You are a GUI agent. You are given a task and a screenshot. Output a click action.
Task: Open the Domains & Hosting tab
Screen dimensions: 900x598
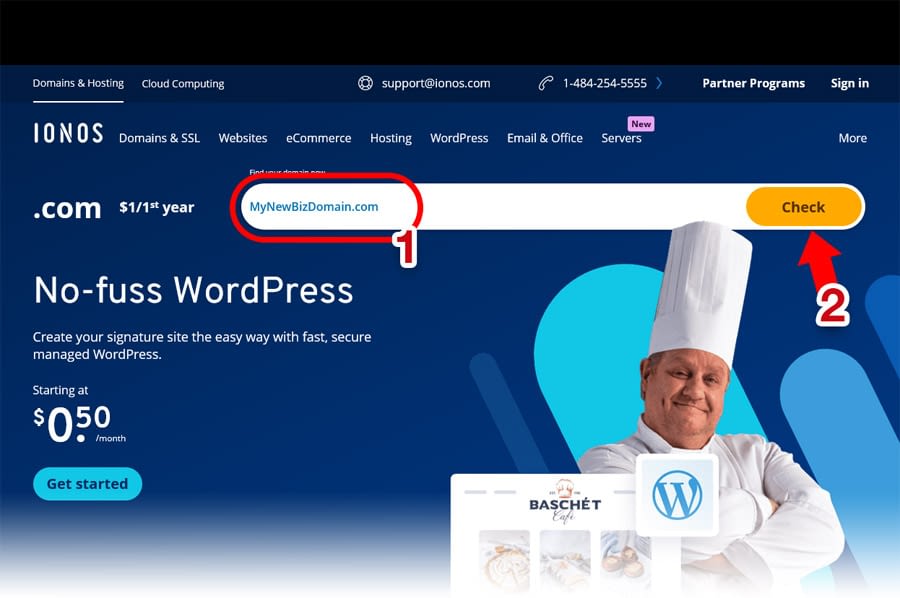(78, 83)
